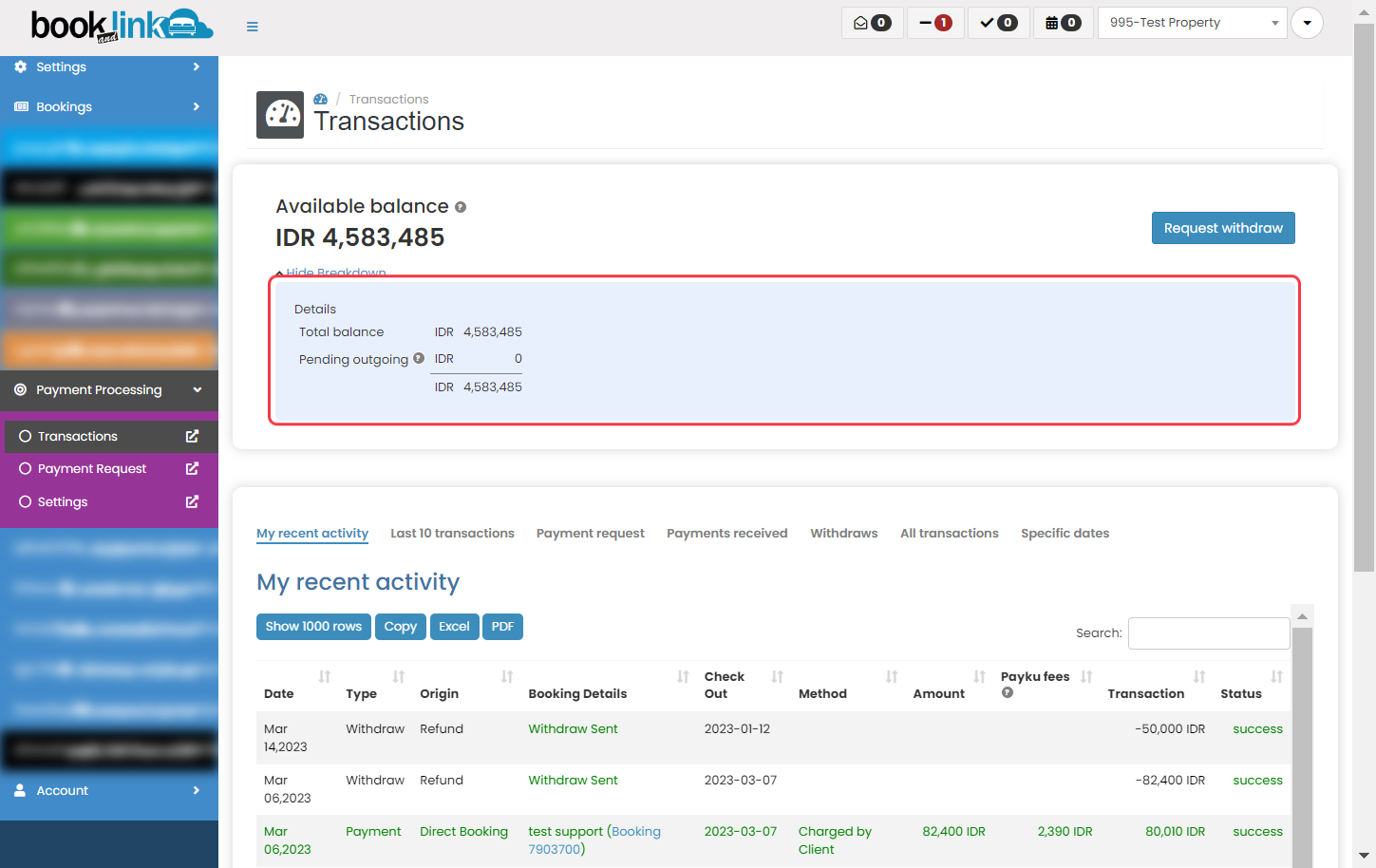Export the table with Excel button
The width and height of the screenshot is (1376, 868).
tap(454, 627)
